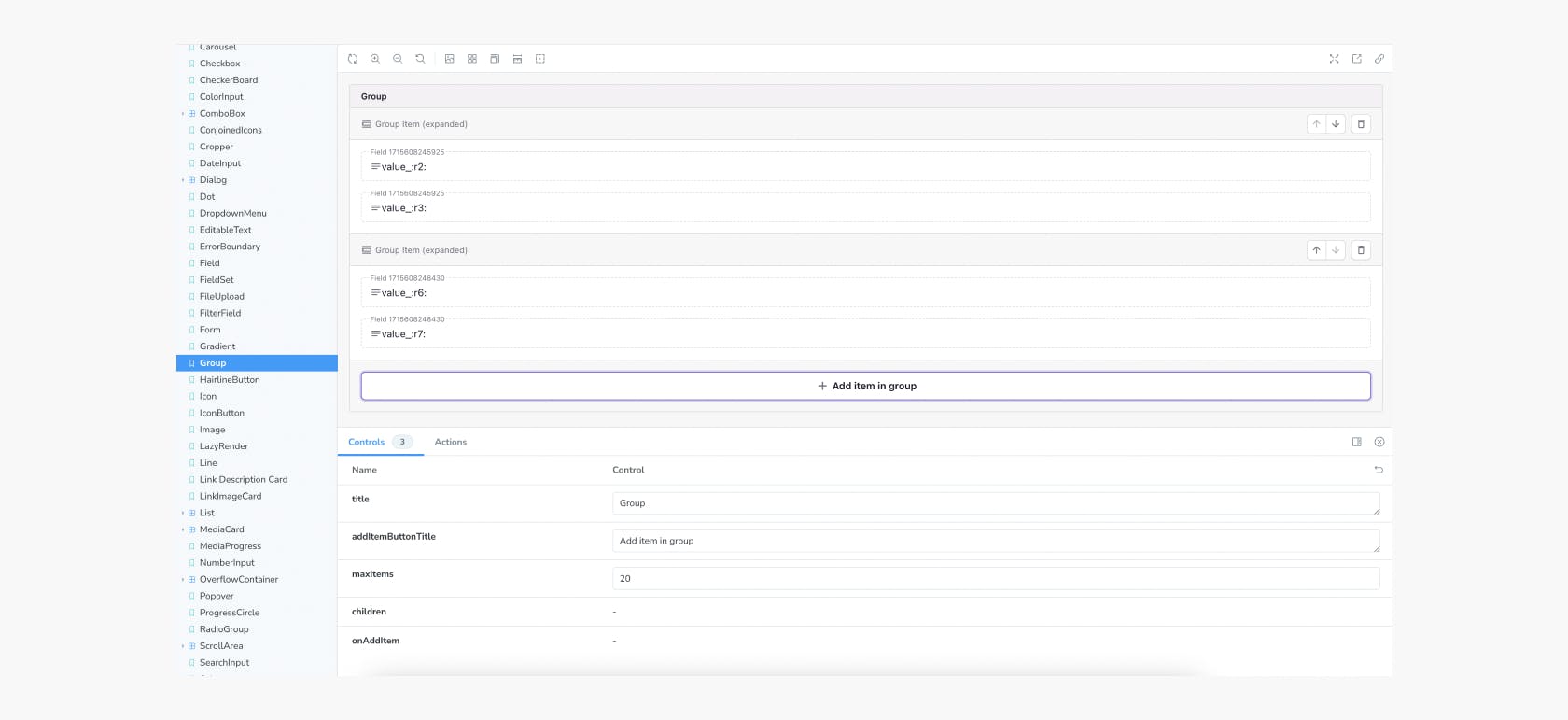Open the DropdownMenu story
Viewport: 1568px width, 720px height.
232,214
